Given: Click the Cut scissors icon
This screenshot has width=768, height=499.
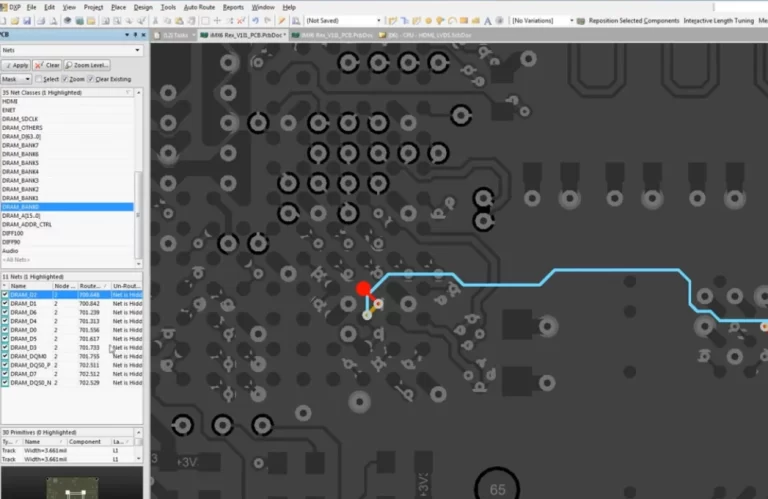Looking at the screenshot, I should (155, 21).
